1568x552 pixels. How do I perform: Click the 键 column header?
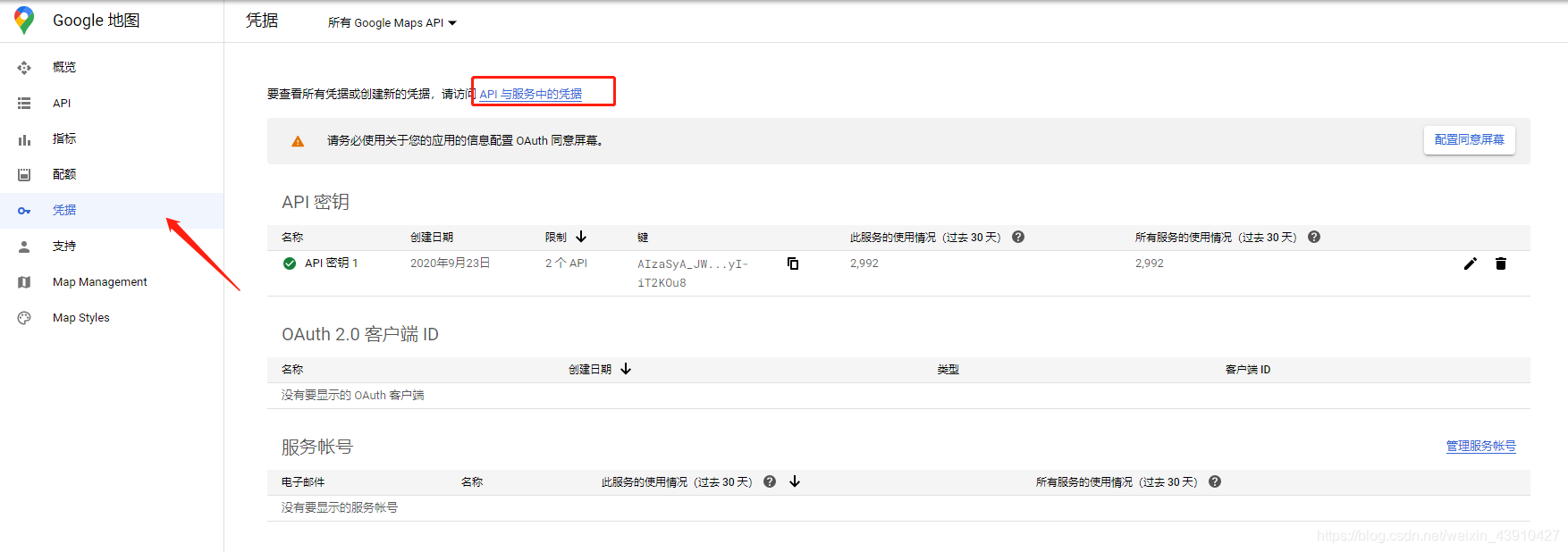(643, 237)
